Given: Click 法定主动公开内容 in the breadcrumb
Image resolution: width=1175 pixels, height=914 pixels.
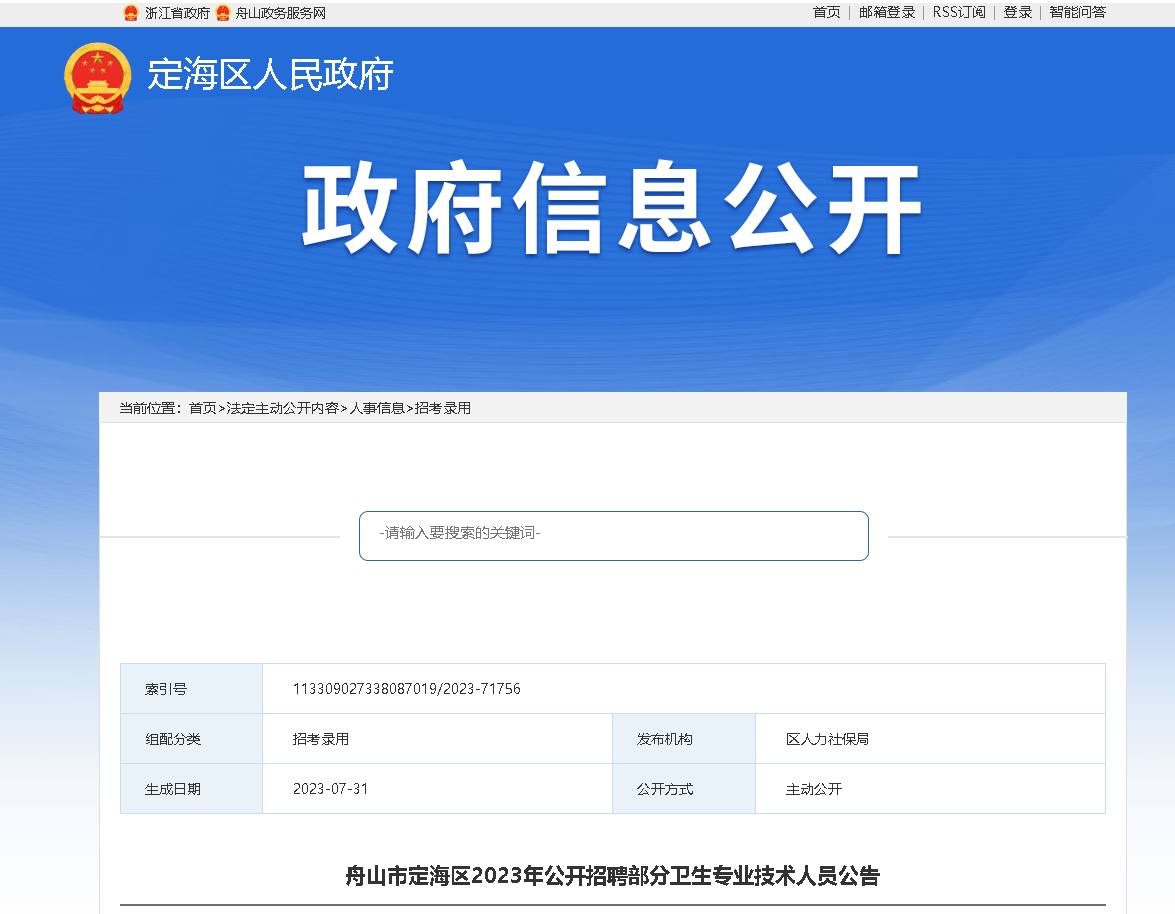Looking at the screenshot, I should tap(283, 408).
